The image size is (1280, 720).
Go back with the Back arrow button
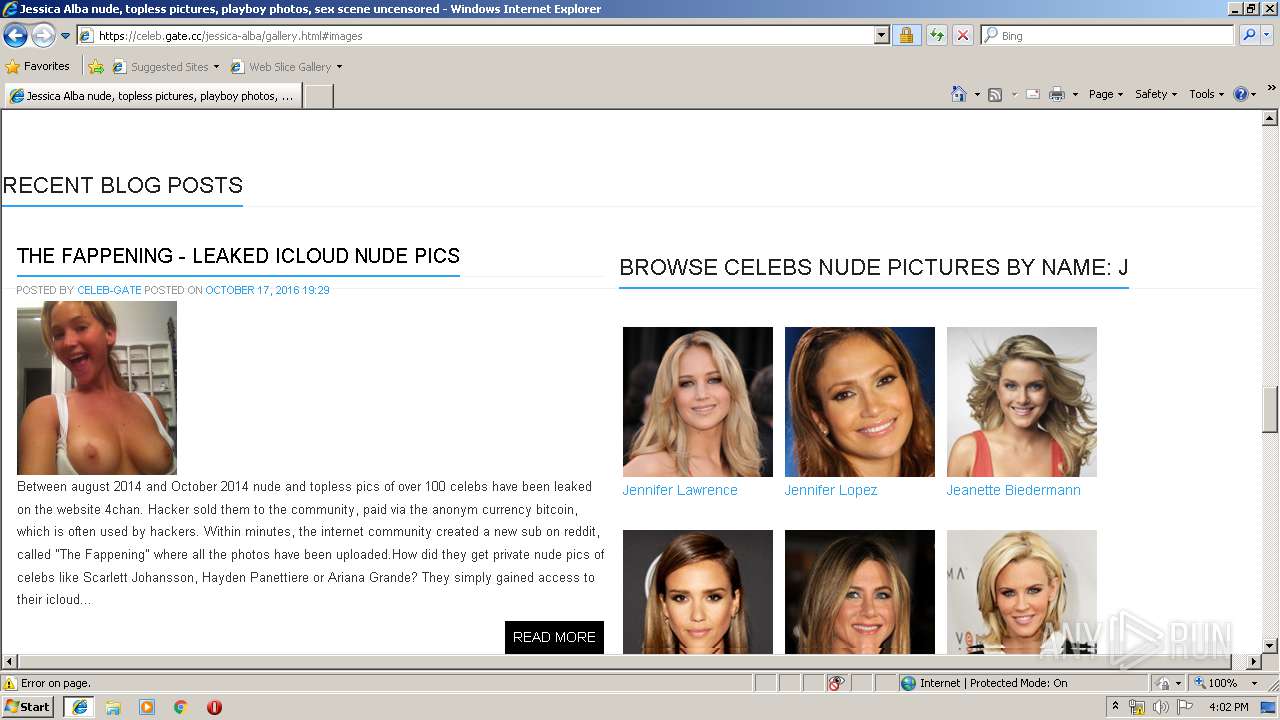(x=15, y=35)
